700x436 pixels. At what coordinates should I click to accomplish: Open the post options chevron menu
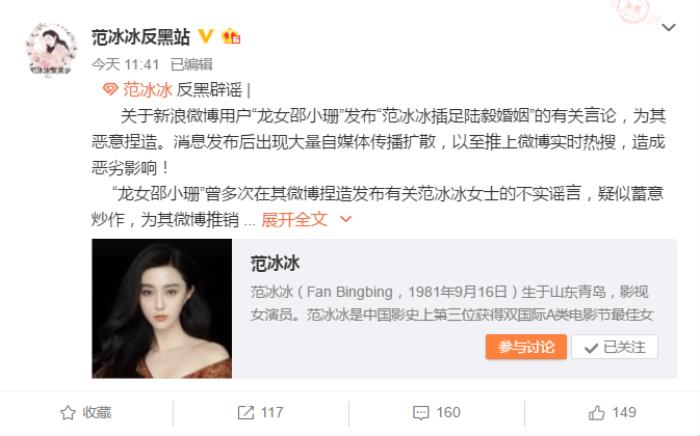(668, 28)
